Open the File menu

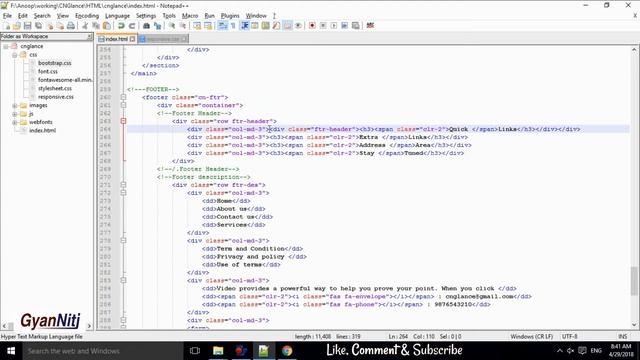pyautogui.click(x=7, y=16)
